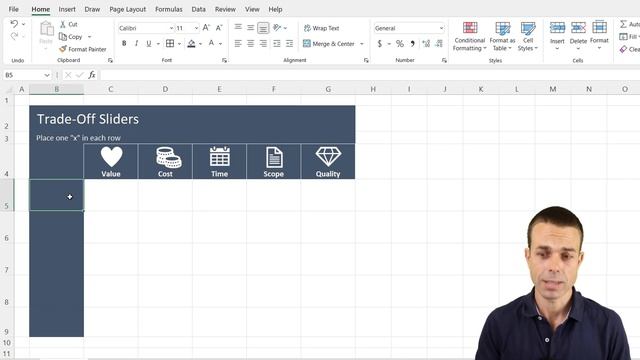
Task: Click Increase Decimal icon
Action: (x=426, y=43)
